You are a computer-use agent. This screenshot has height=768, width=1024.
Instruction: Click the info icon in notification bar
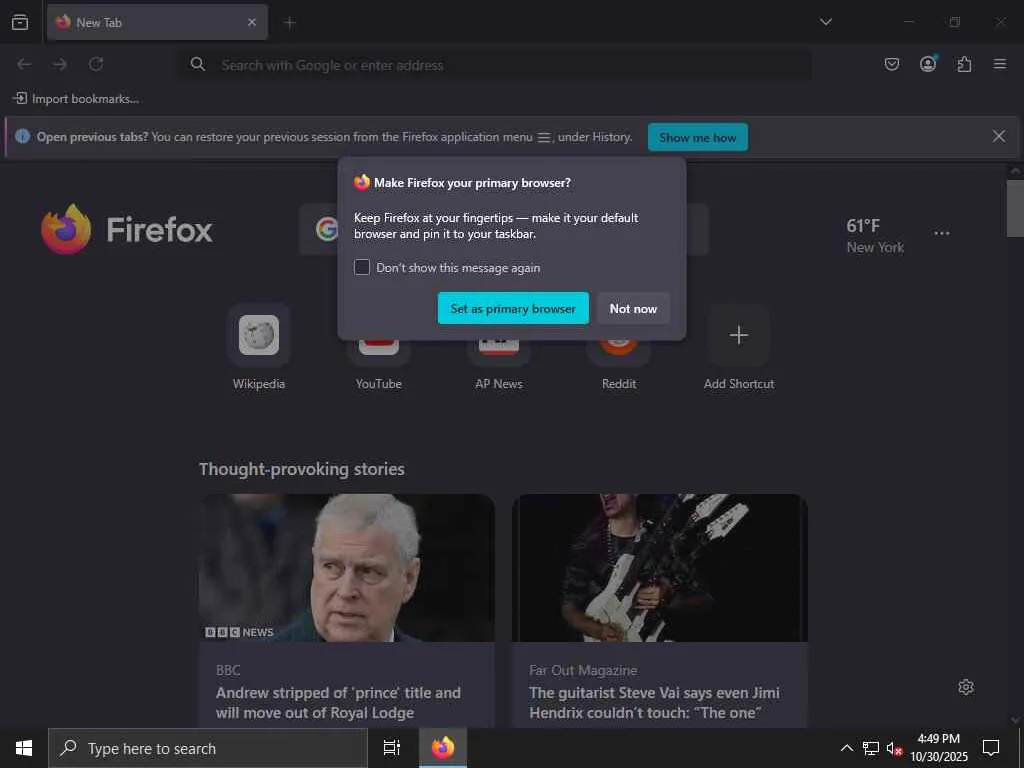22,136
